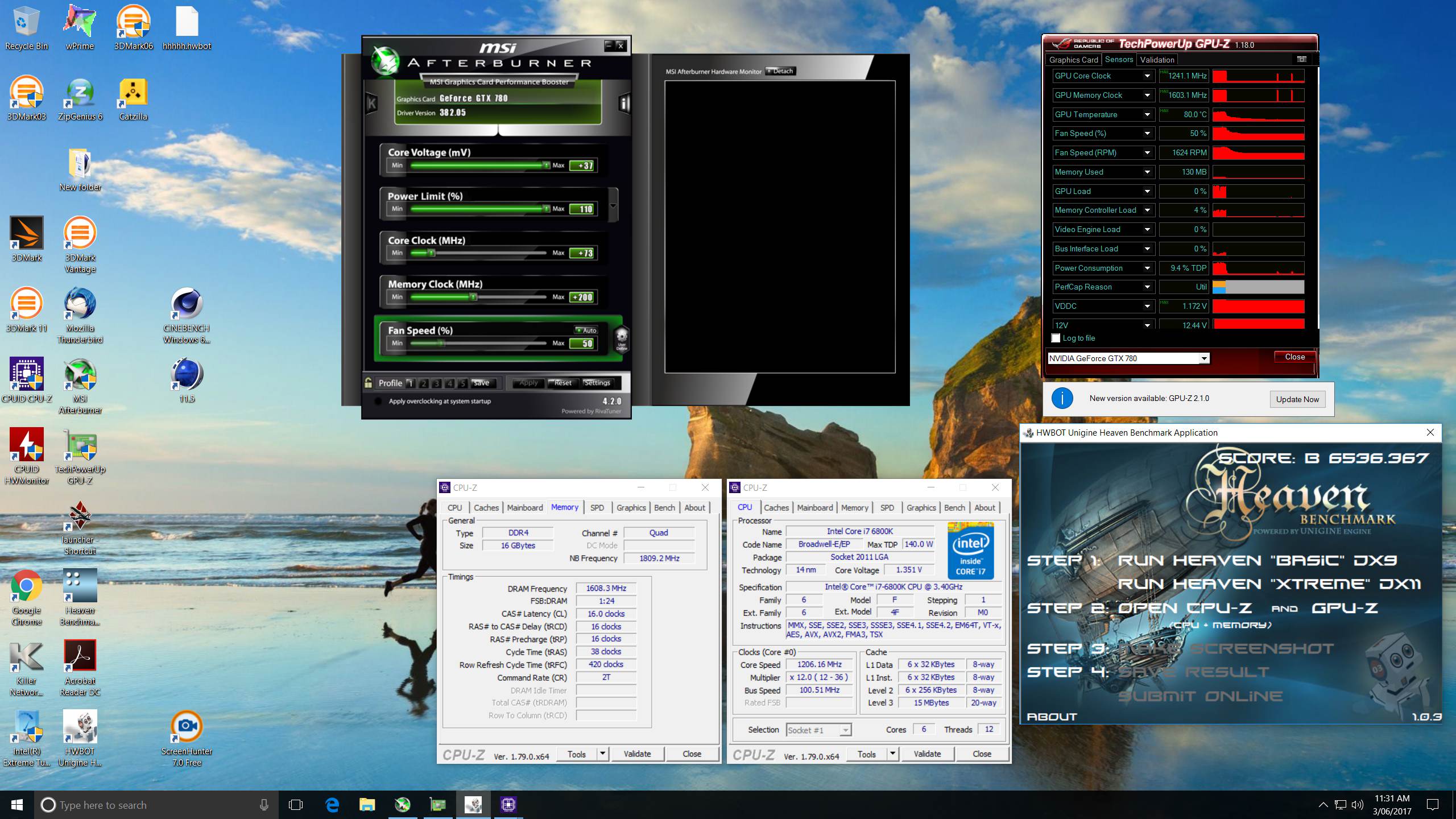Open the Caches tab in CPU-tab CPU-Z window
This screenshot has height=819, width=1456.
(x=776, y=508)
